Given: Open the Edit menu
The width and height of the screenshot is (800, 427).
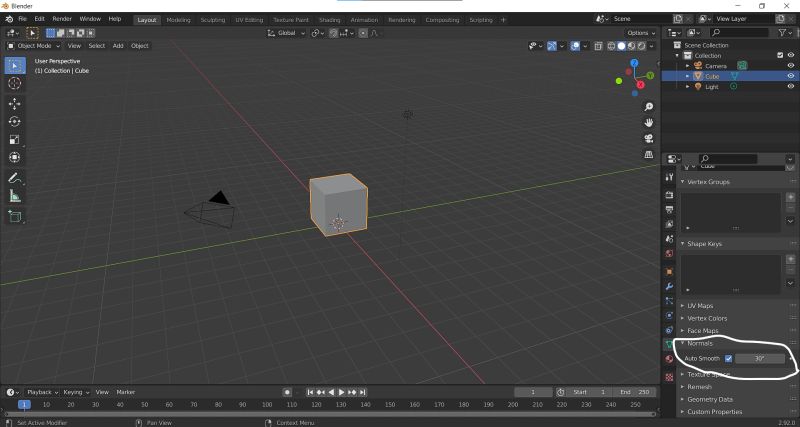Looking at the screenshot, I should (x=39, y=19).
